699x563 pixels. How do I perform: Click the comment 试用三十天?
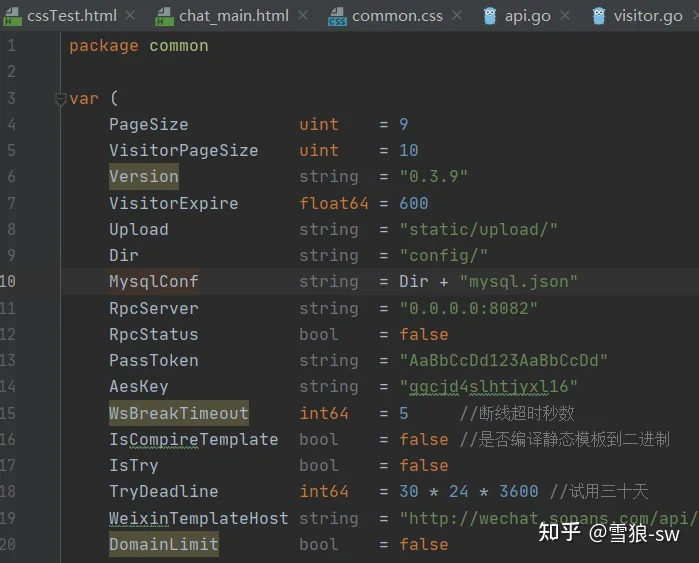click(x=599, y=491)
